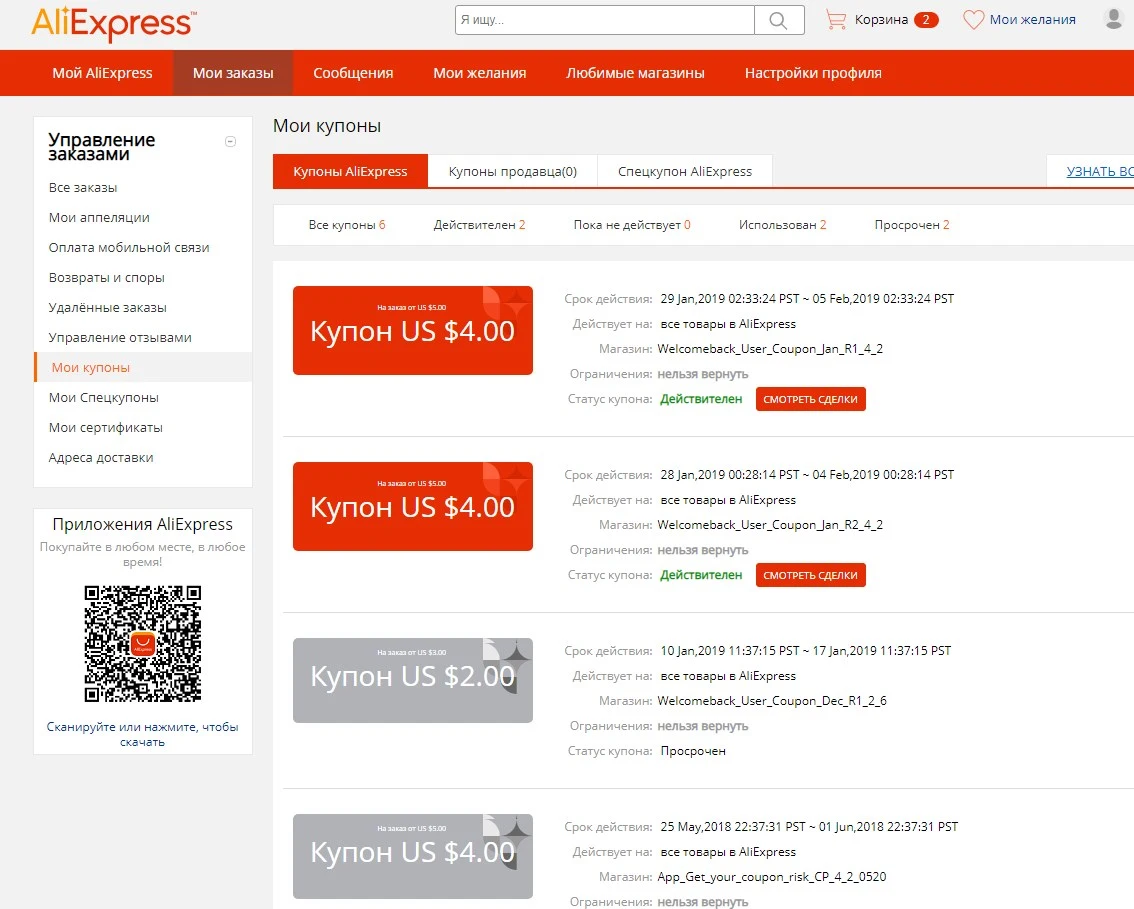This screenshot has width=1134, height=909.
Task: Click the Просрочен status of Dec coupon
Action: 693,751
